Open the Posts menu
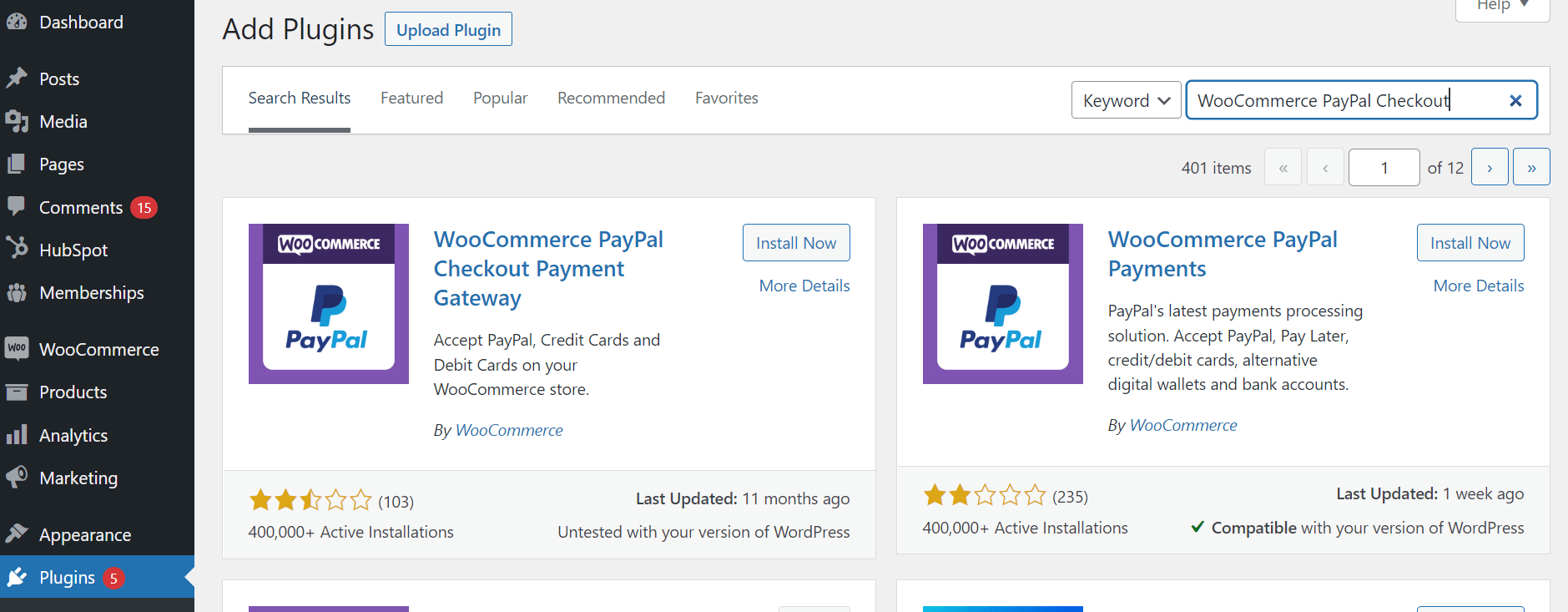 pos(97,78)
